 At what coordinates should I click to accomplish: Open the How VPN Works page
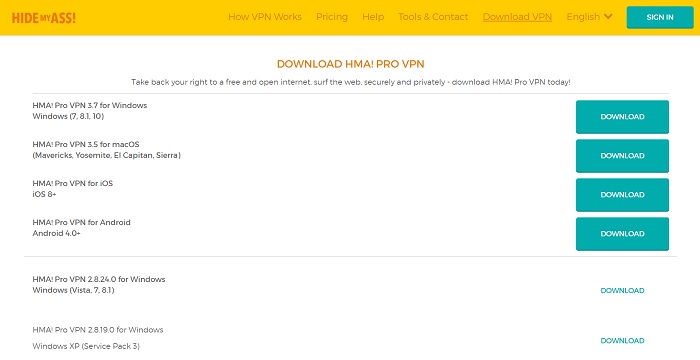265,17
